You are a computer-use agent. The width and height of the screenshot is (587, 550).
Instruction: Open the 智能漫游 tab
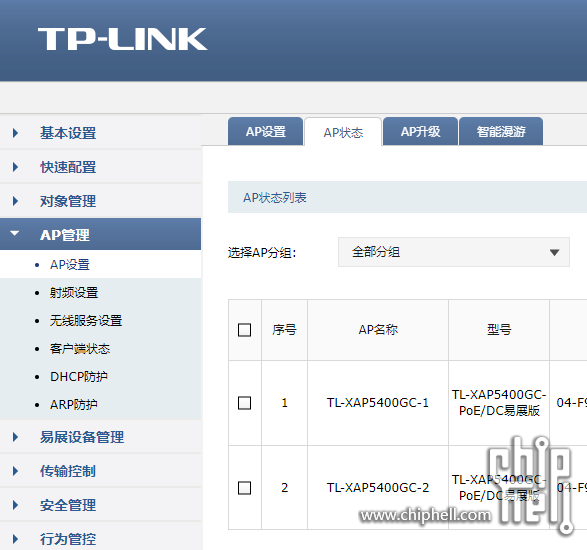tap(501, 131)
